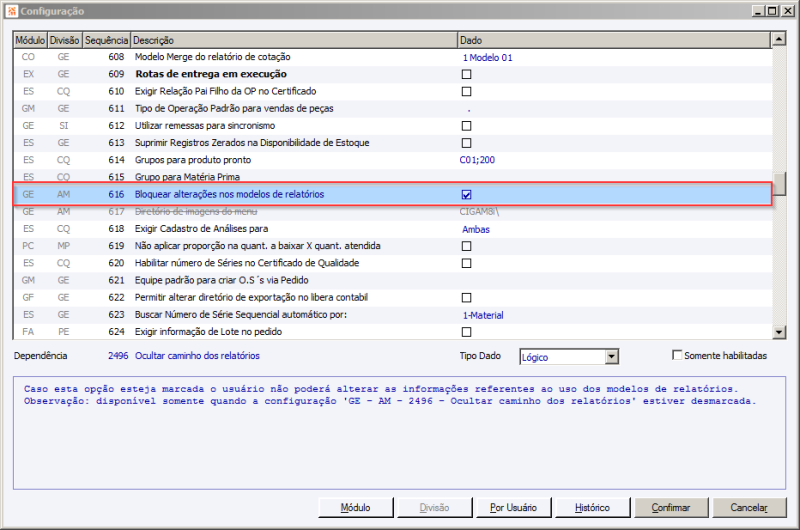Click the vertical scrollbar thumb
Image resolution: width=800 pixels, height=530 pixels.
[x=779, y=184]
